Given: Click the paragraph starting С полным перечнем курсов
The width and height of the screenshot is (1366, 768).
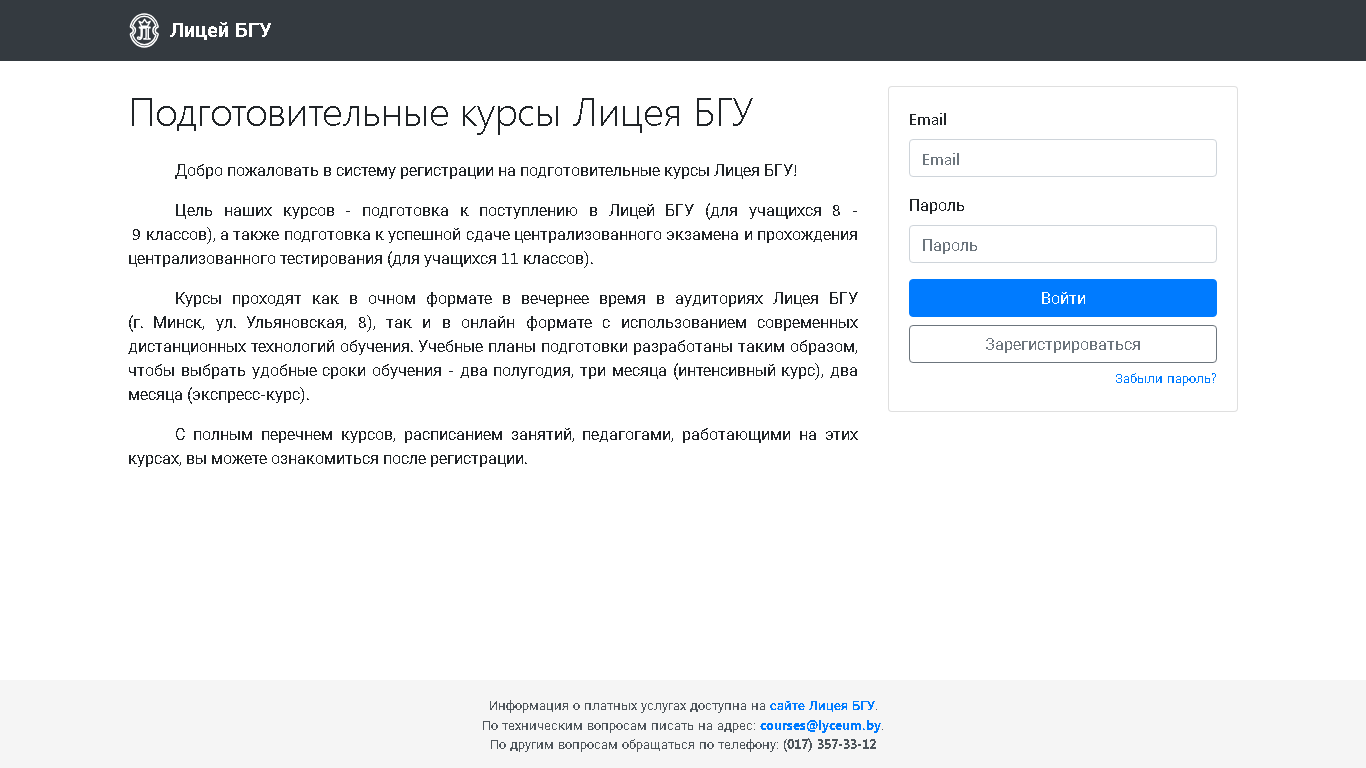Looking at the screenshot, I should [493, 447].
